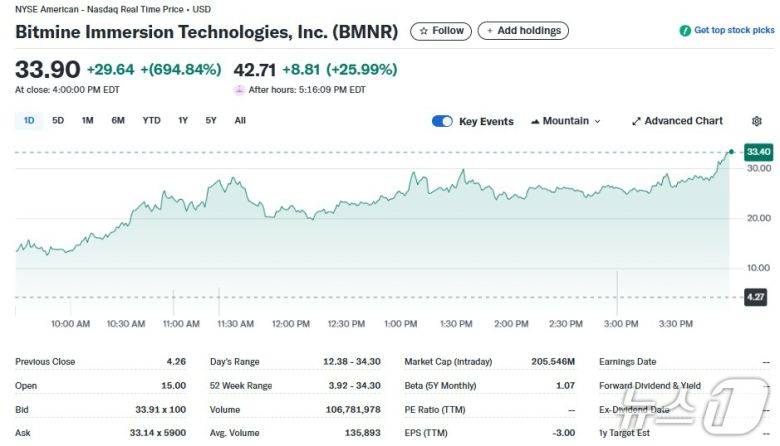Open the Get top stock picks link
The height and width of the screenshot is (446, 780).
734,31
